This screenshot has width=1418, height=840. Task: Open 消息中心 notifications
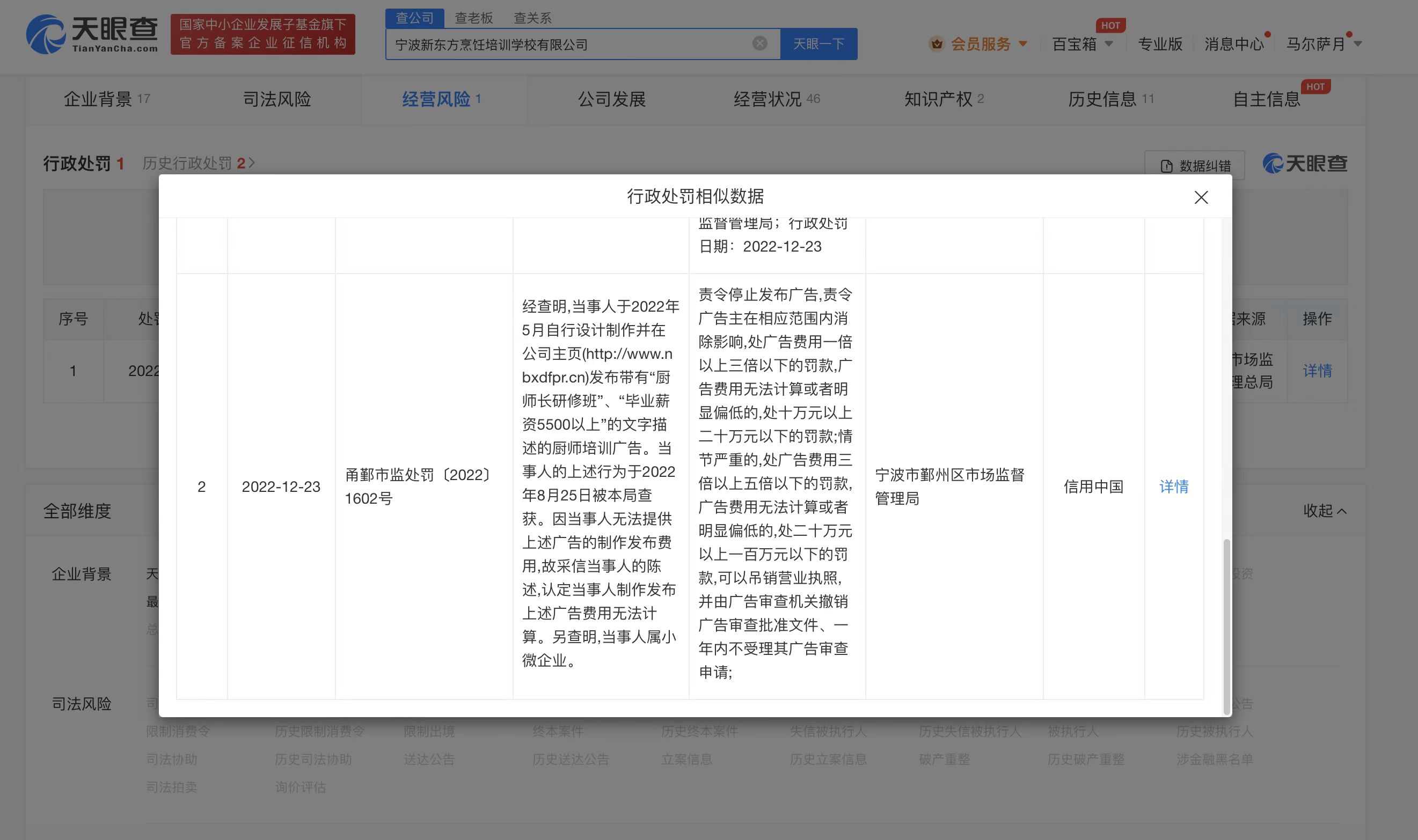[1233, 43]
